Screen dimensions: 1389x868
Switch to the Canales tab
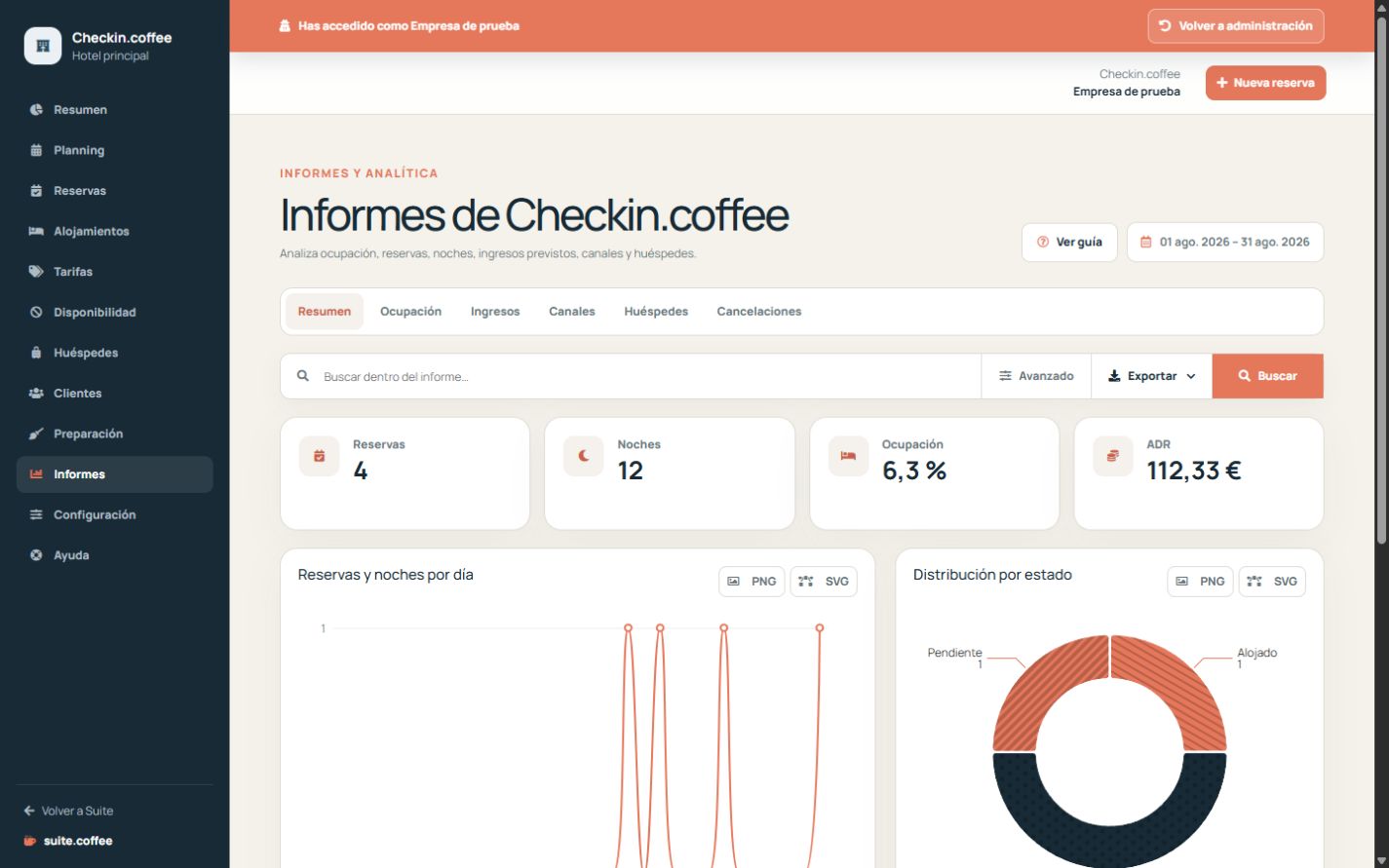pyautogui.click(x=572, y=312)
